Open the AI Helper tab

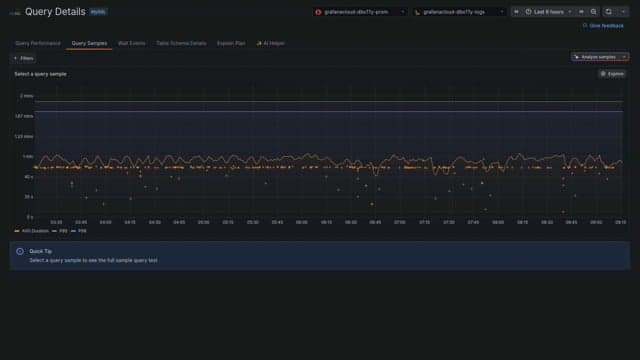(x=270, y=43)
